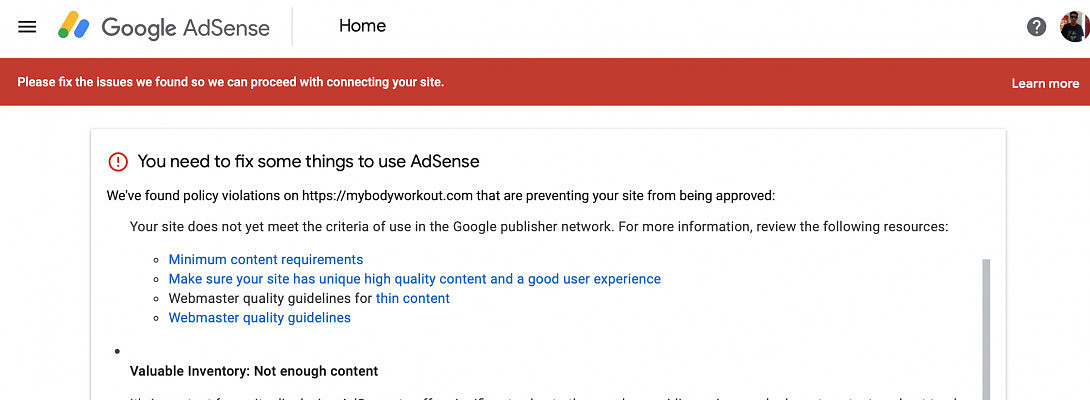Click 'Valuable Inventory: Not enough content' heading

click(254, 371)
